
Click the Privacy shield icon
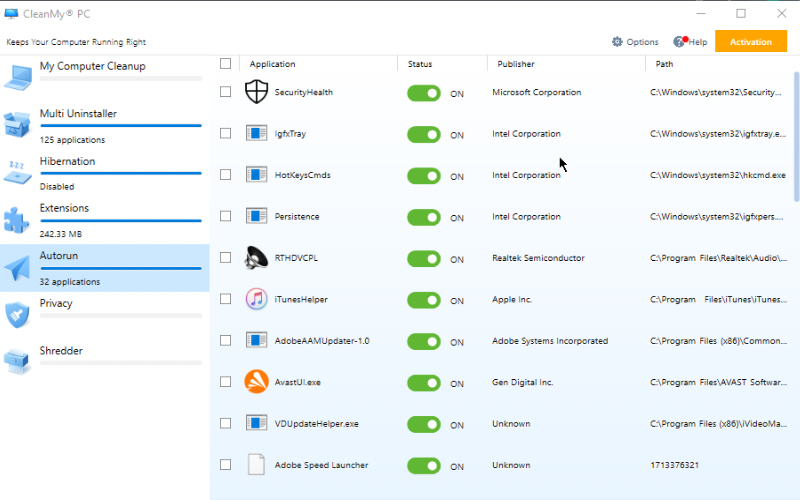point(17,315)
